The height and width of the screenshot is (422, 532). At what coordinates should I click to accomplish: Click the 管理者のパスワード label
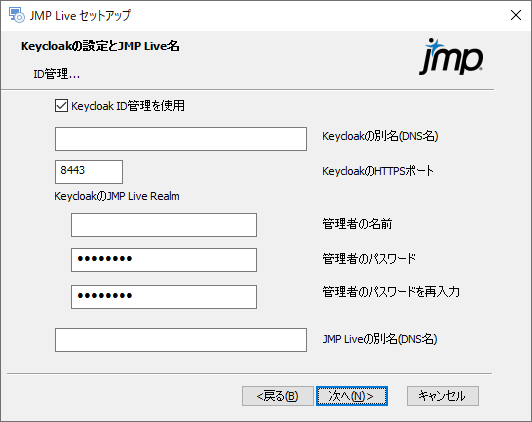pyautogui.click(x=369, y=258)
